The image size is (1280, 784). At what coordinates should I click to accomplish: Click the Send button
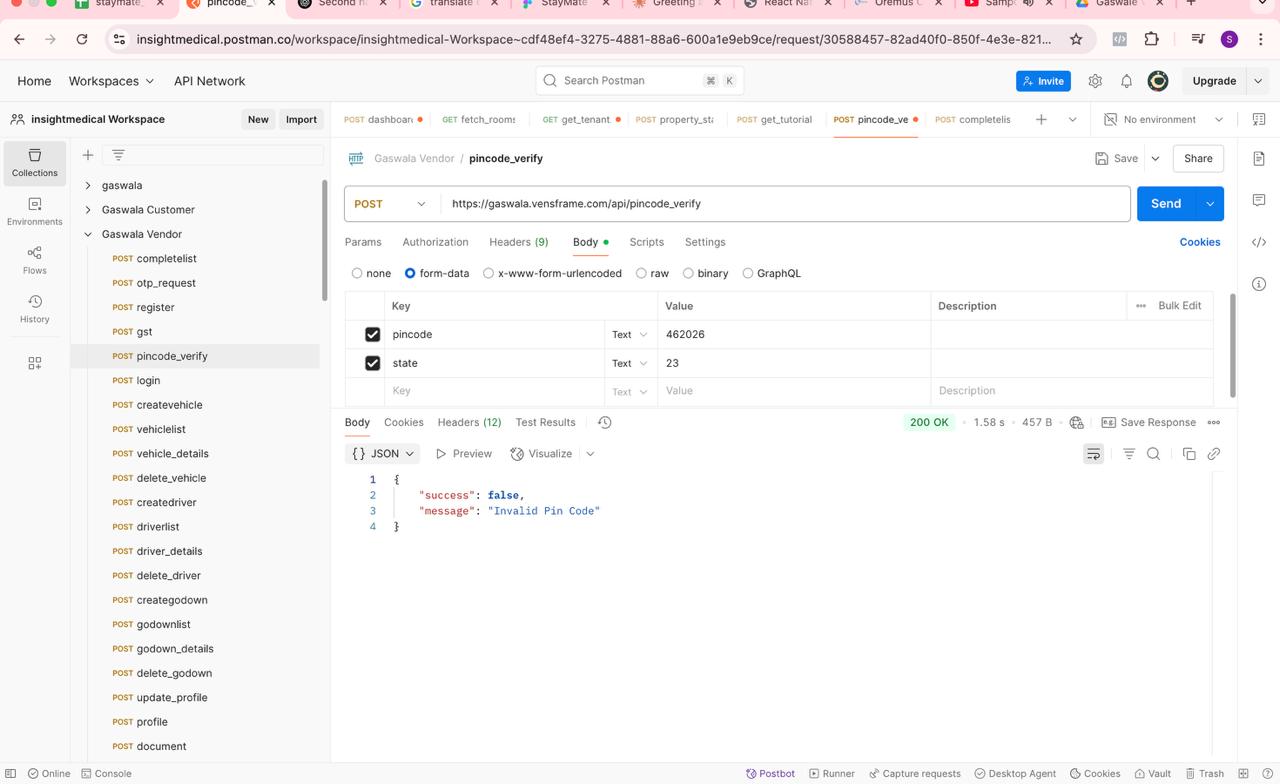click(1165, 204)
